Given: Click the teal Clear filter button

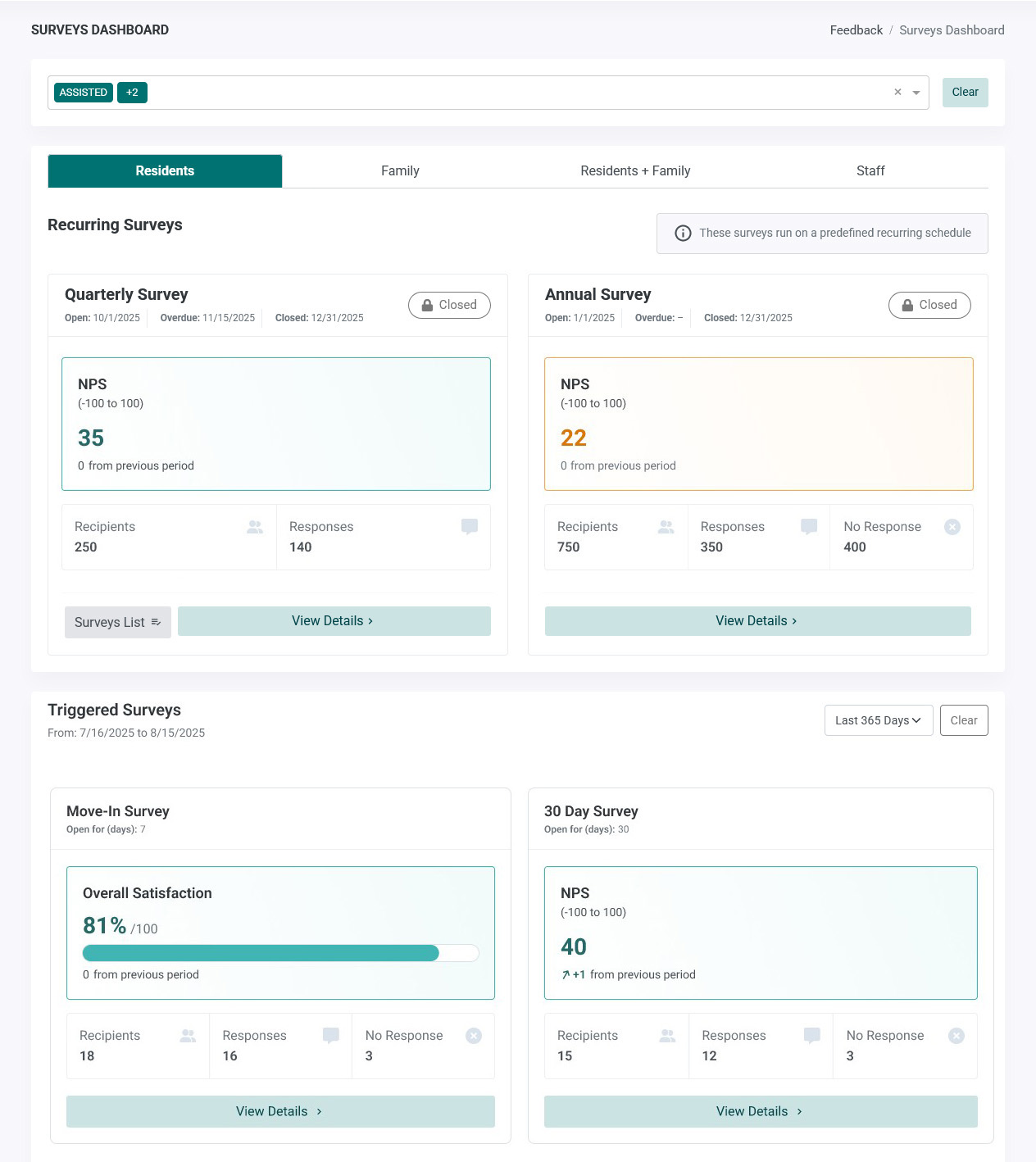Looking at the screenshot, I should point(965,93).
